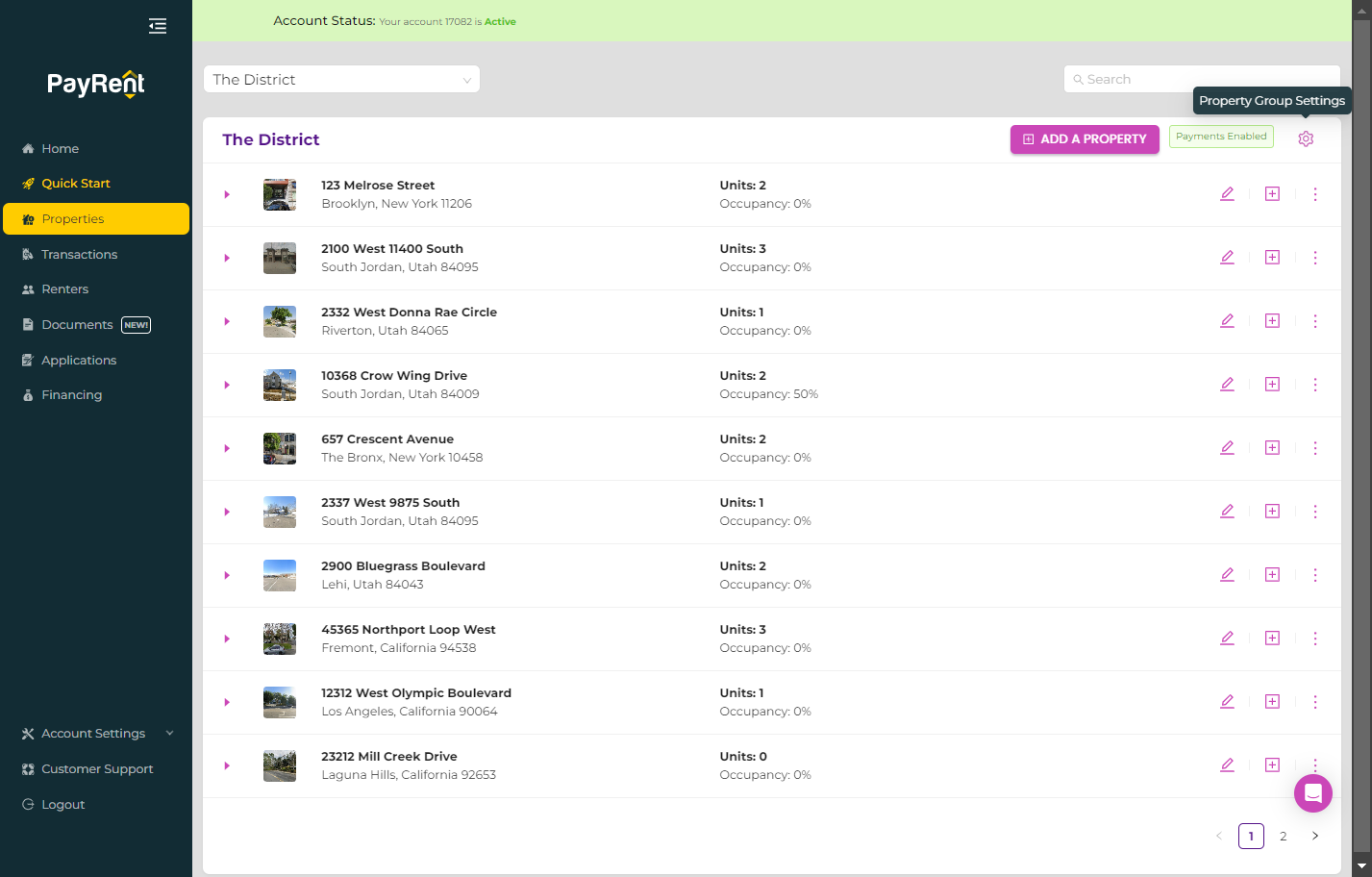Click next page arrow
Image resolution: width=1372 pixels, height=877 pixels.
point(1315,837)
